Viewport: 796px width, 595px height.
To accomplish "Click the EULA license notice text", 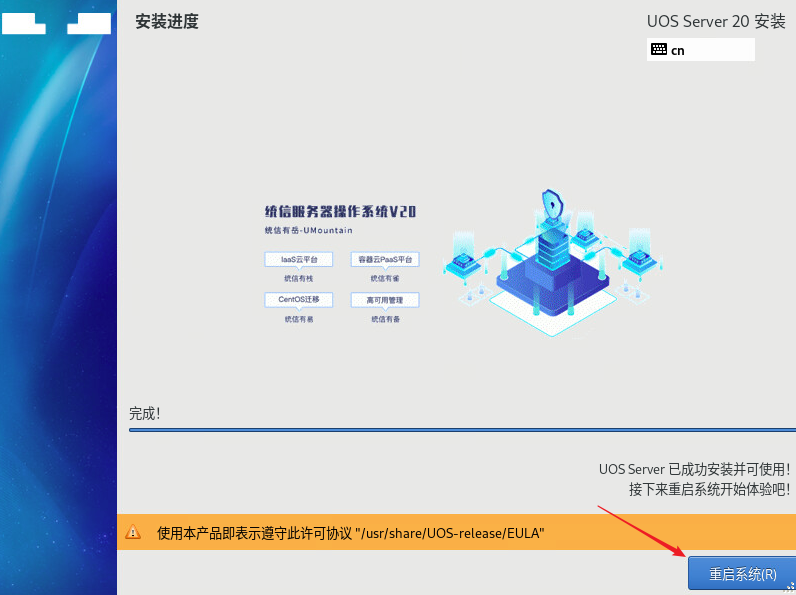I will [351, 533].
